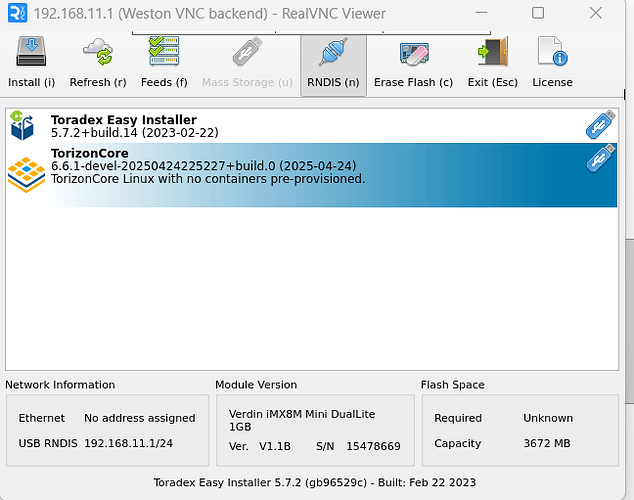
Task: Click USB icon on TorizonCore row
Action: pyautogui.click(x=601, y=158)
